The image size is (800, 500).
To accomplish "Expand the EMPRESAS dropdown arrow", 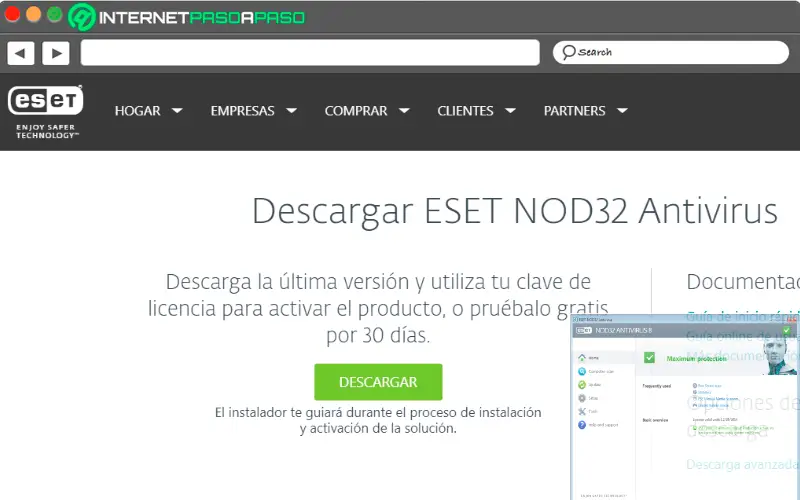I will point(291,110).
